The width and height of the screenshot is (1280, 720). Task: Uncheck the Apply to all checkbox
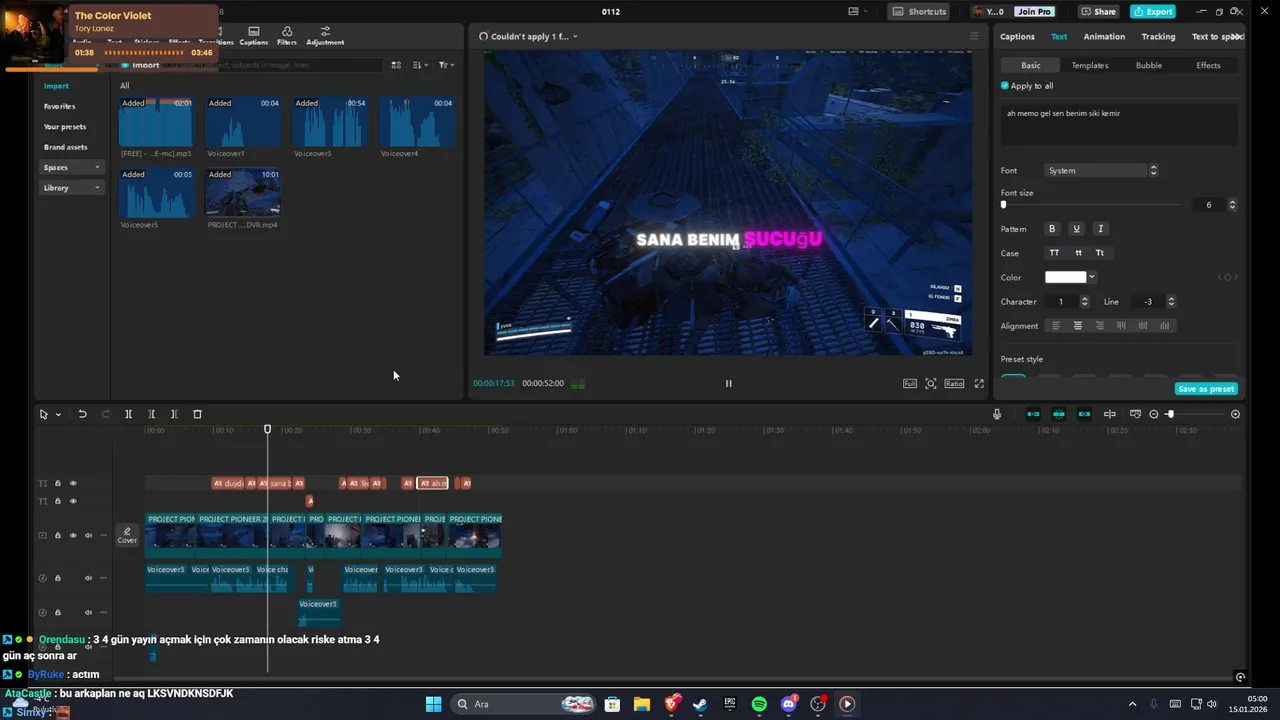pyautogui.click(x=1005, y=86)
